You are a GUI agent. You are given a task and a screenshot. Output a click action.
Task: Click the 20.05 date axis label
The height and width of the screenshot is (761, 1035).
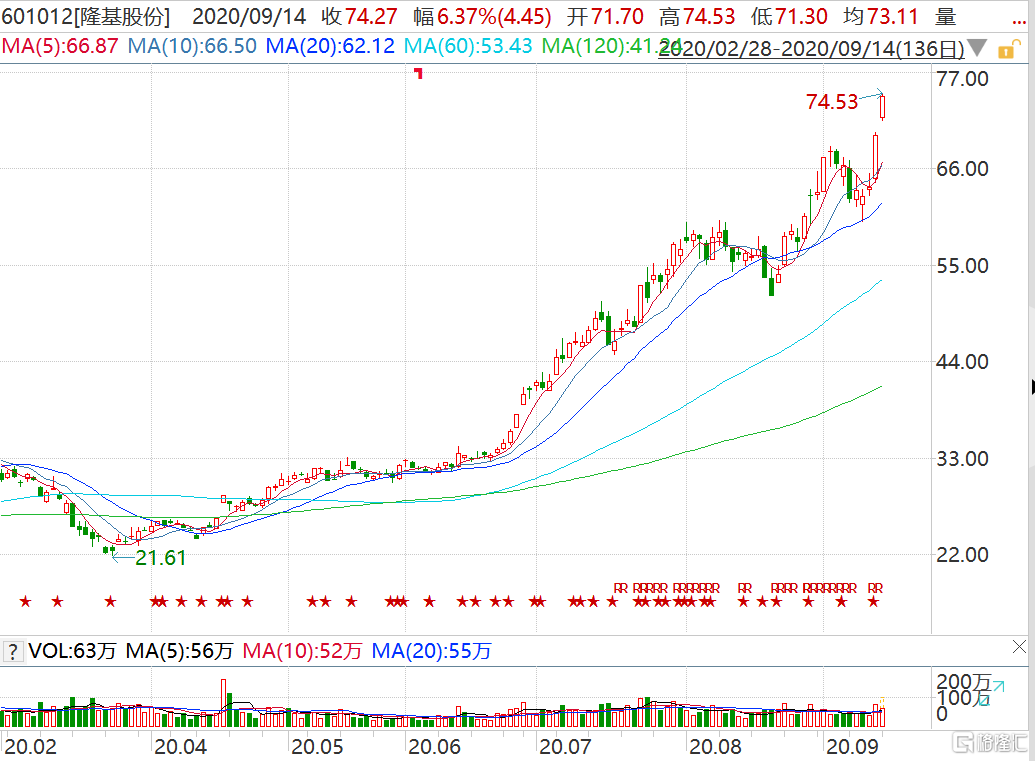click(x=317, y=746)
